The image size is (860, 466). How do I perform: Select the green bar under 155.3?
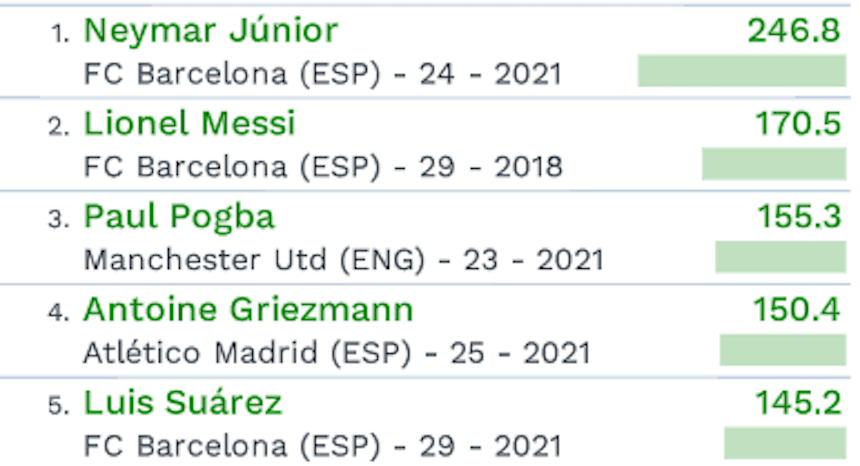pyautogui.click(x=780, y=257)
